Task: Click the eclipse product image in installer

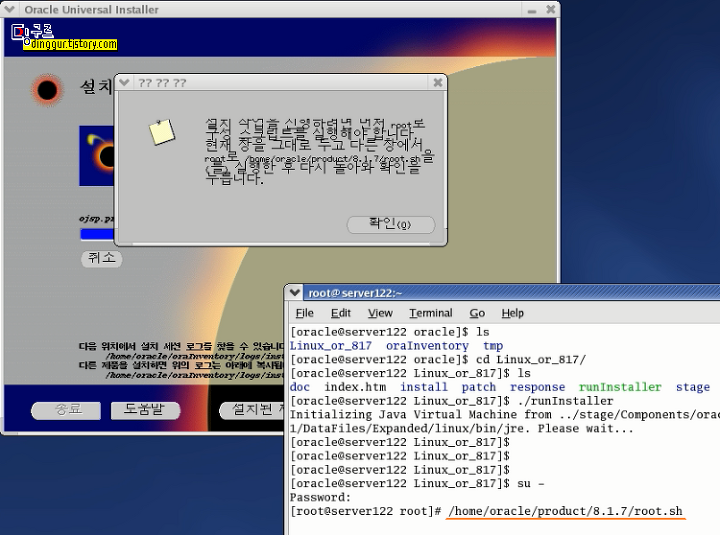Action: [96, 156]
